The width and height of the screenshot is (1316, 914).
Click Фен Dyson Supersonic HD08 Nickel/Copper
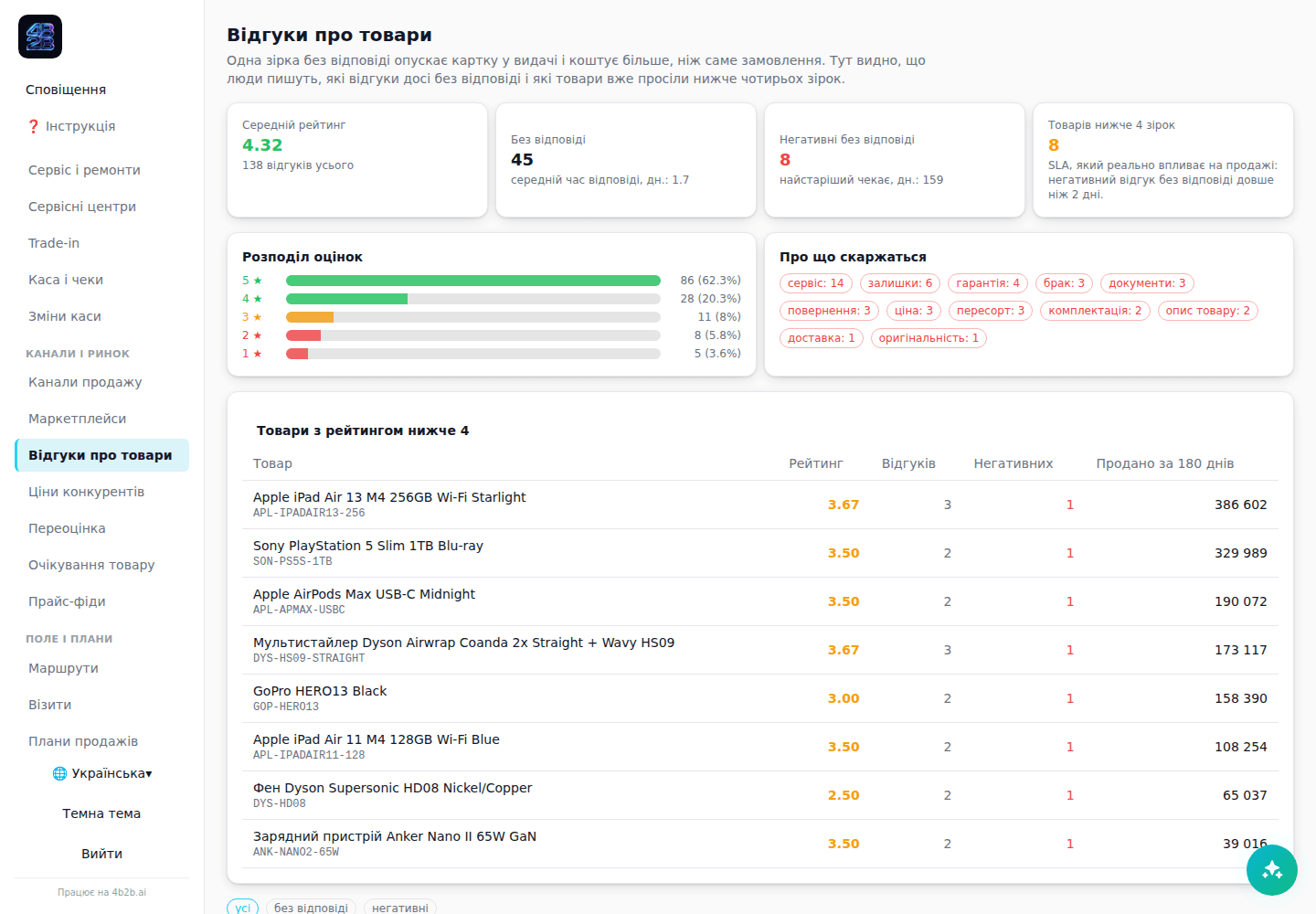pos(760,795)
